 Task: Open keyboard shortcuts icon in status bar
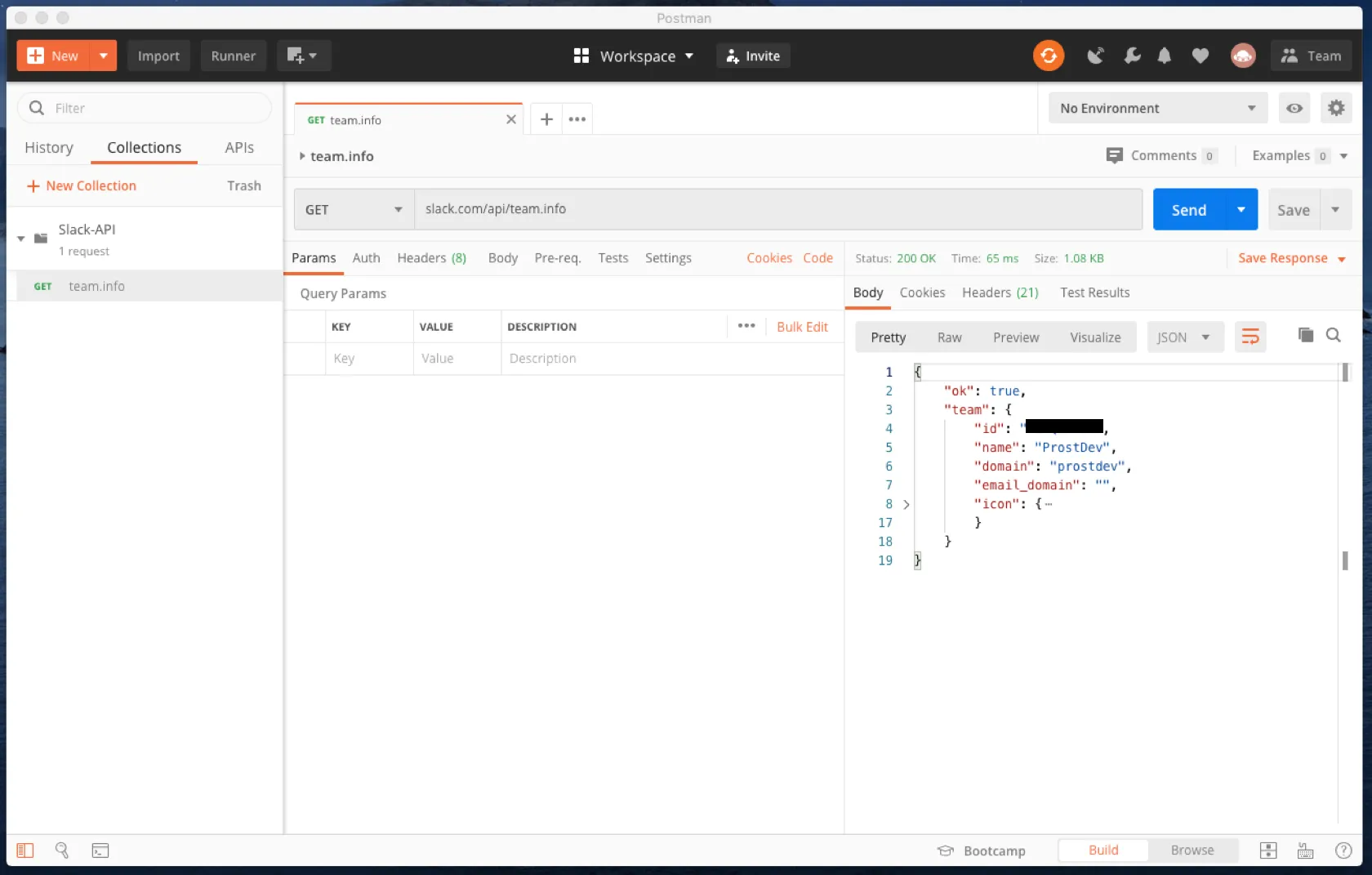[1306, 850]
